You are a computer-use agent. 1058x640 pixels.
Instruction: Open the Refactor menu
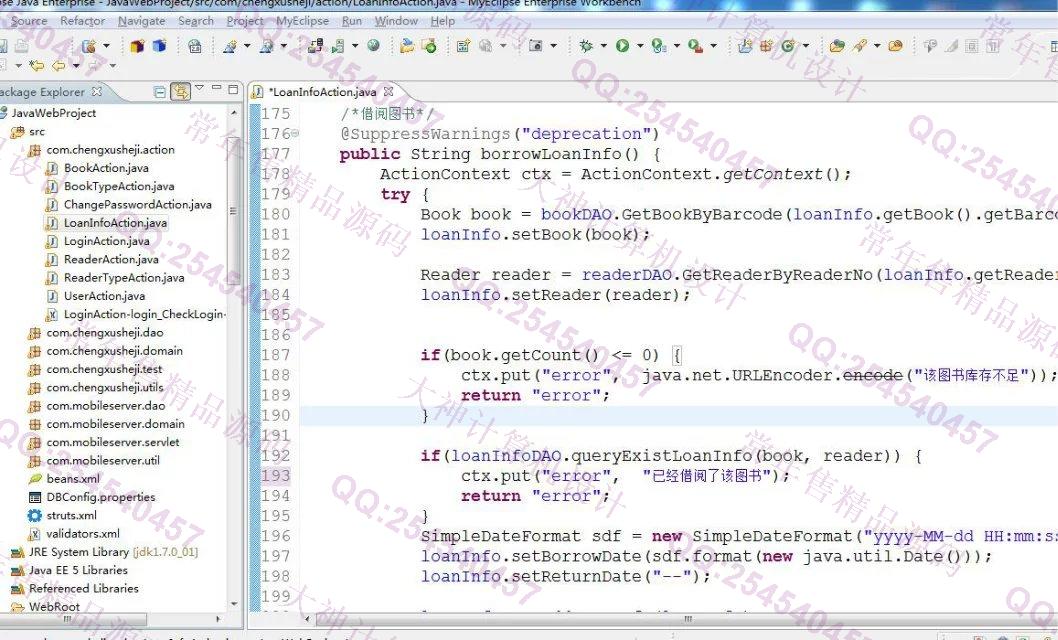pyautogui.click(x=82, y=21)
